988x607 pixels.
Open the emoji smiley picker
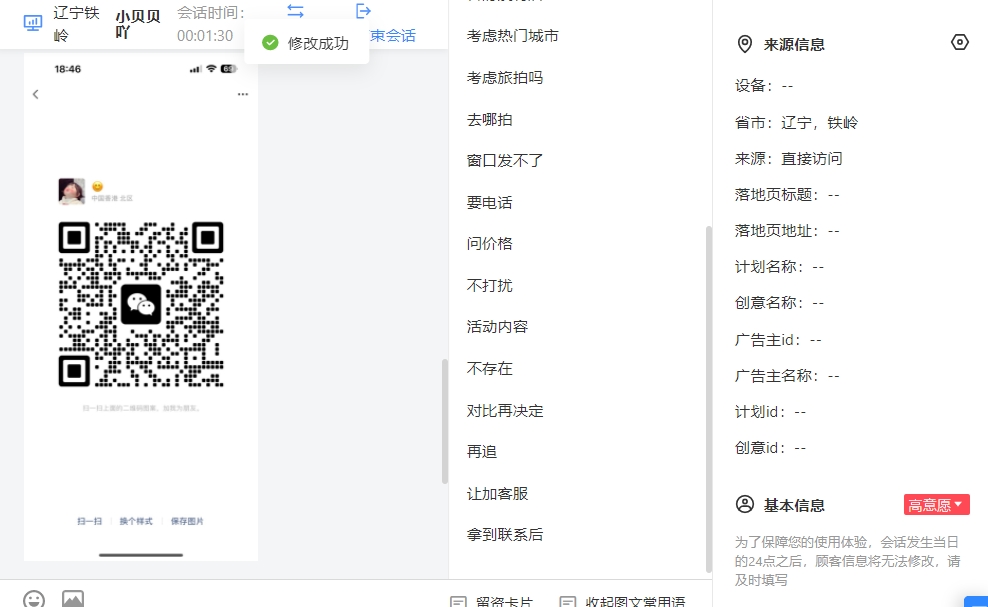(x=34, y=599)
